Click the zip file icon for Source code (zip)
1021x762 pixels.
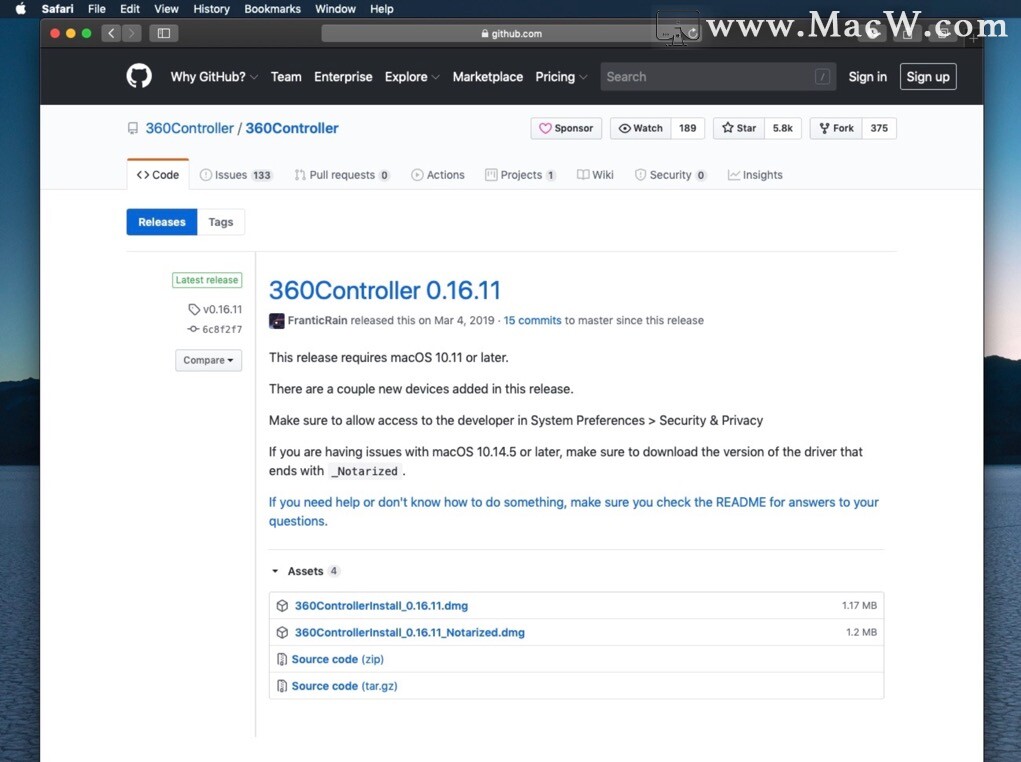point(282,659)
